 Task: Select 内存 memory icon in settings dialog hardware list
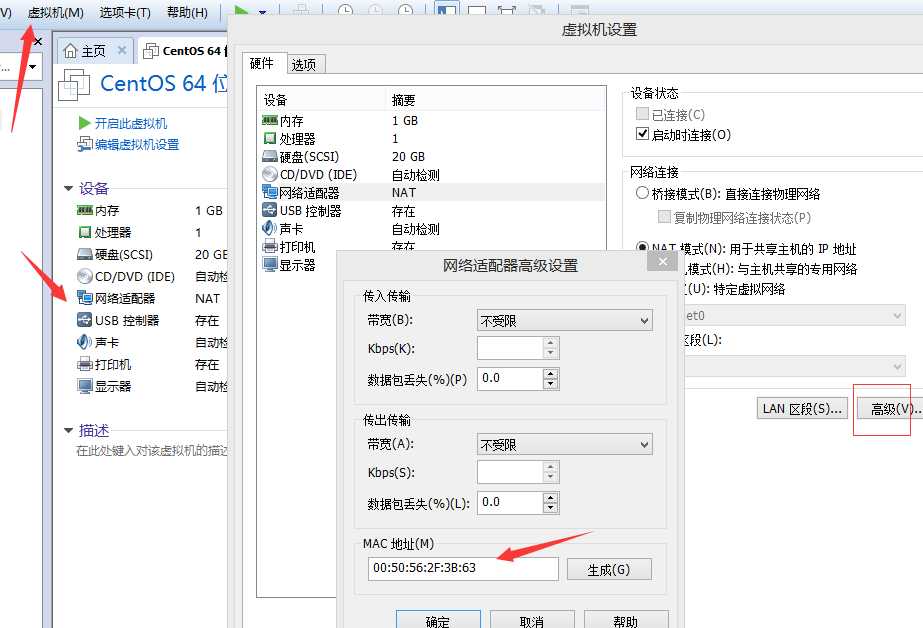coord(270,120)
